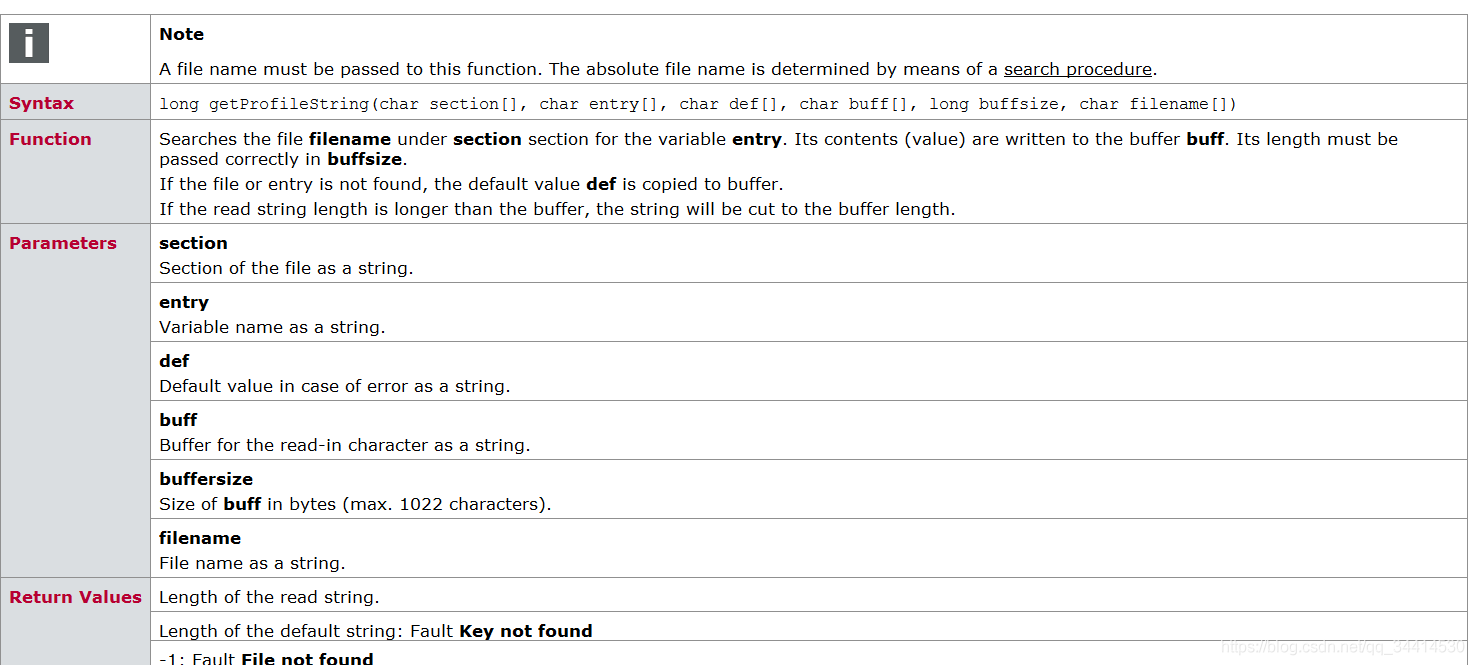Click the bold Note heading

tap(181, 34)
